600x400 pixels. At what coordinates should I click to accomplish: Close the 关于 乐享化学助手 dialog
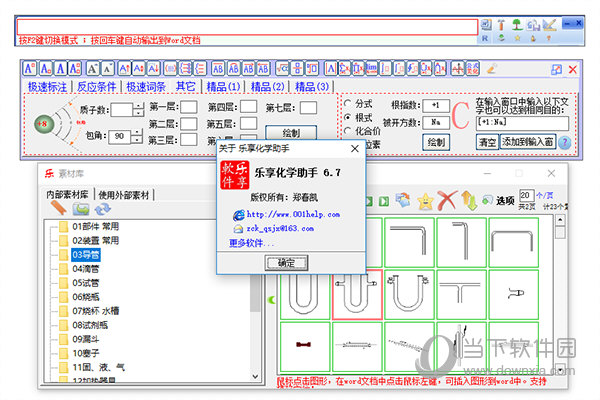pos(355,149)
